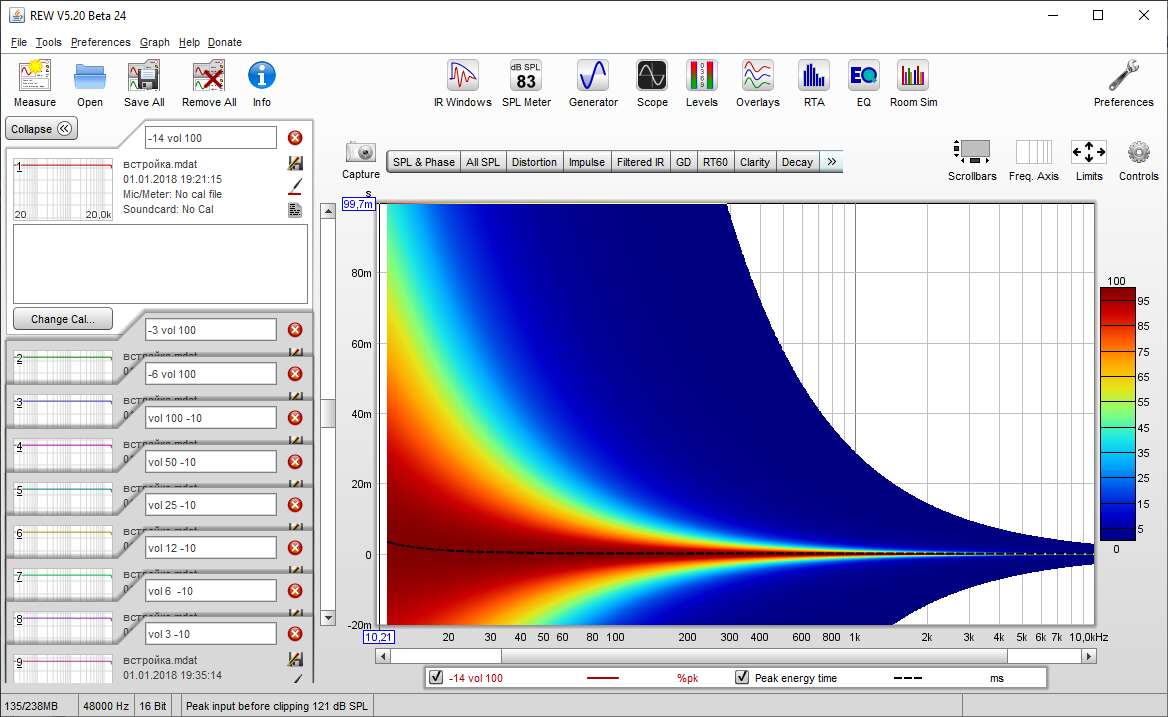Switch to the Decay tab
Viewport: 1168px width, 717px height.
(x=797, y=162)
